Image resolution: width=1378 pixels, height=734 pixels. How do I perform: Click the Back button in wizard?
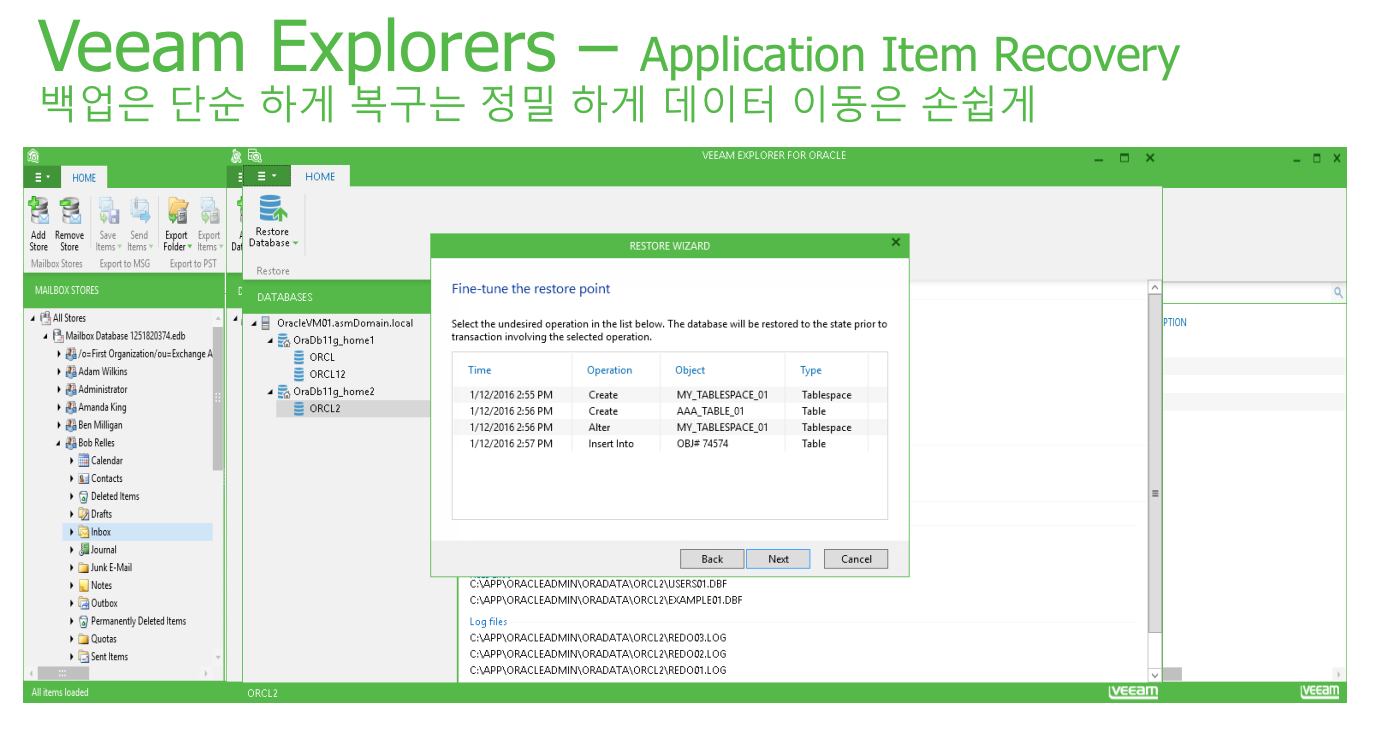tap(712, 559)
